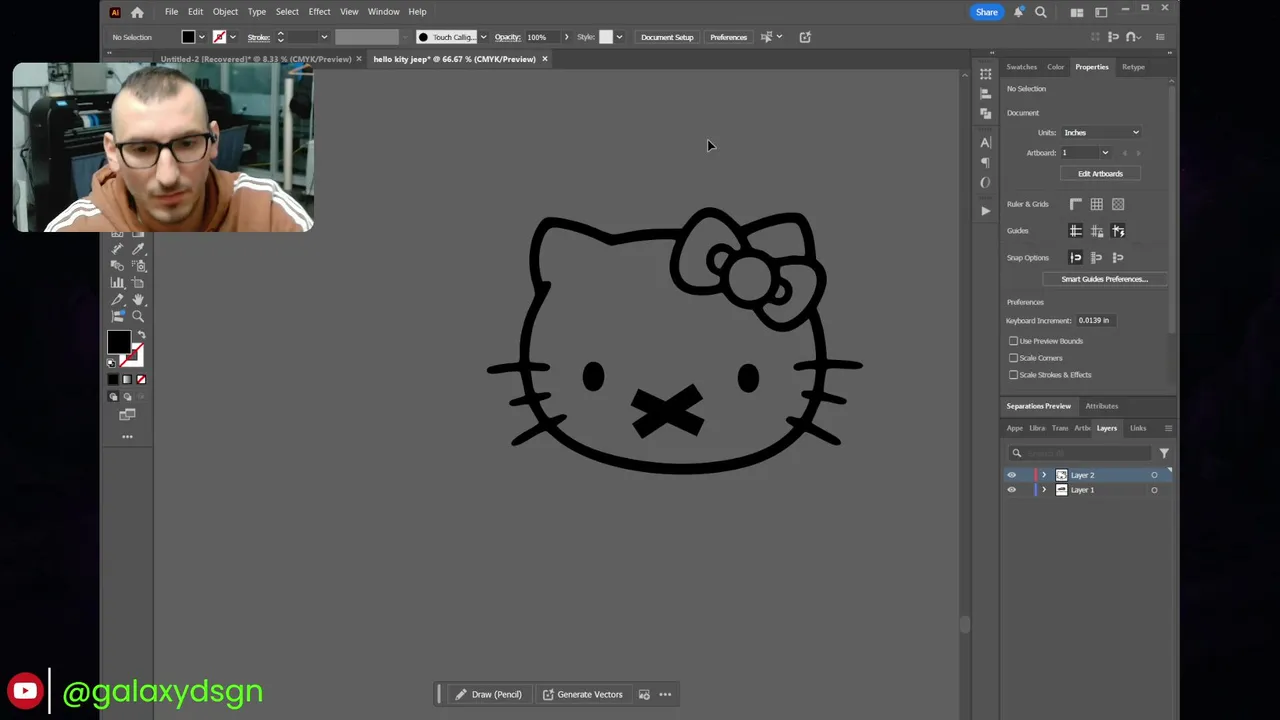This screenshot has height=720, width=1280.
Task: Enable Scale Strokes & Effects checkbox
Action: pyautogui.click(x=1013, y=375)
